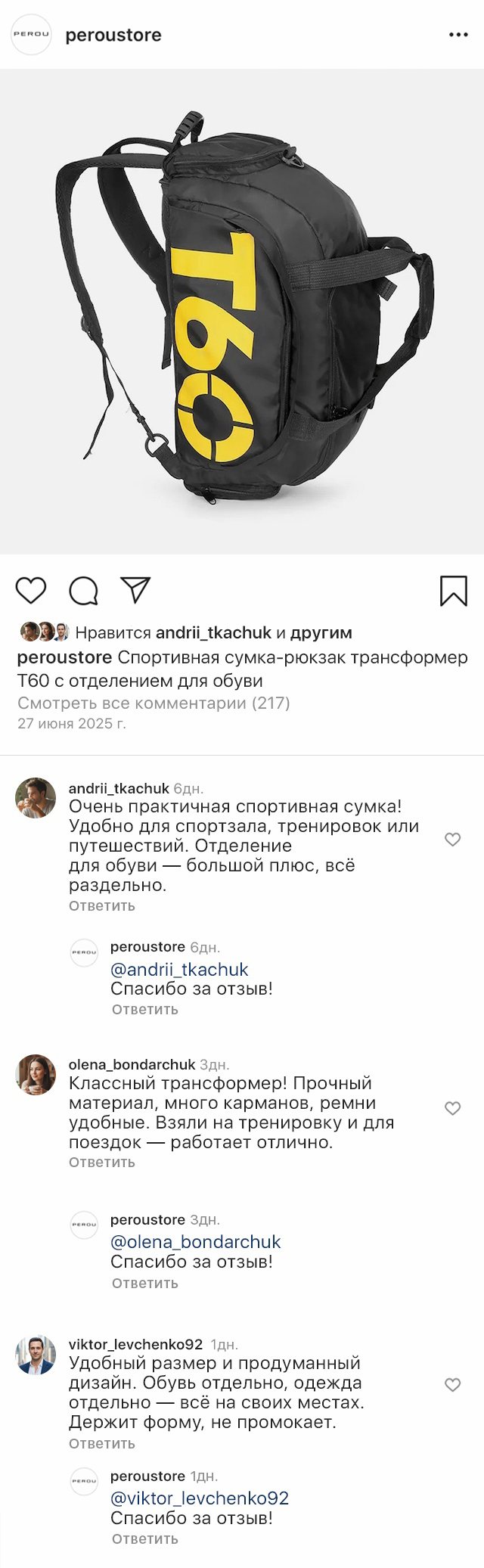
Task: Reply to olena_bondarchuk's comment
Action: coord(102,1162)
